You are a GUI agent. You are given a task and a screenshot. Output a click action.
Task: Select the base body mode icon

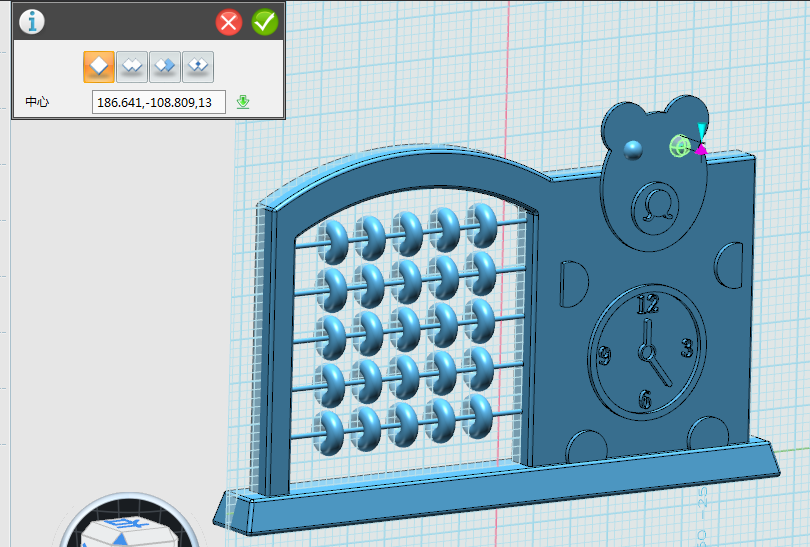(x=98, y=67)
